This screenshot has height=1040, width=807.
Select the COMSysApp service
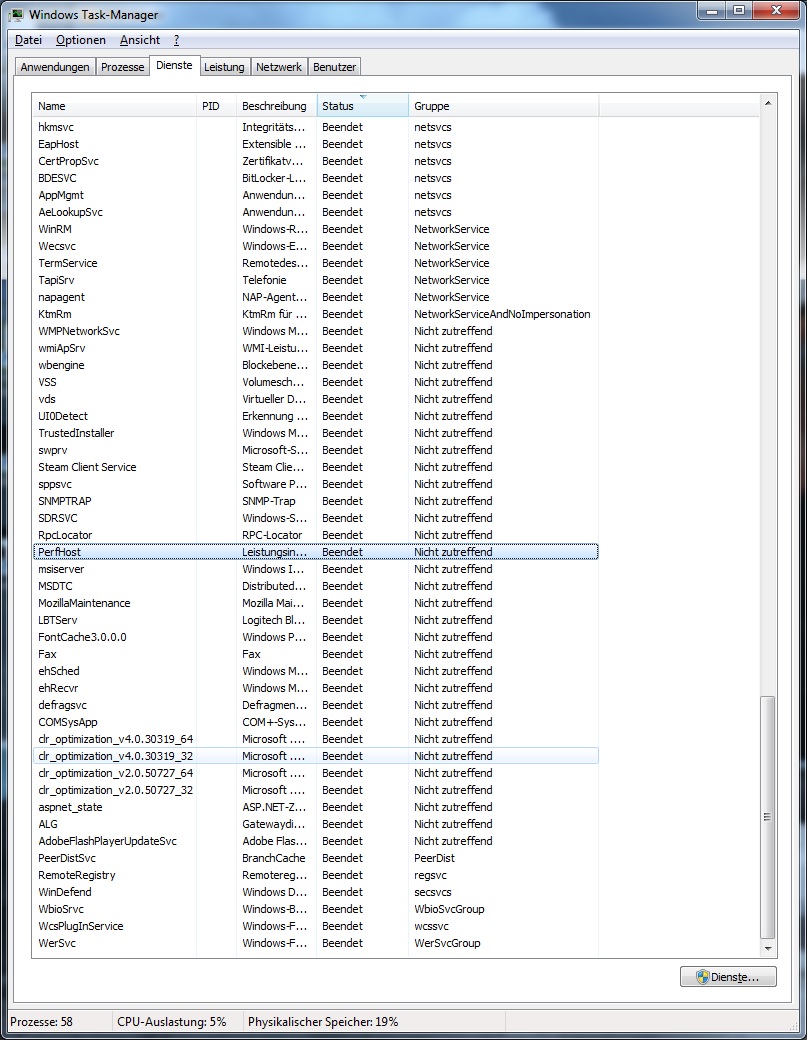[316, 722]
